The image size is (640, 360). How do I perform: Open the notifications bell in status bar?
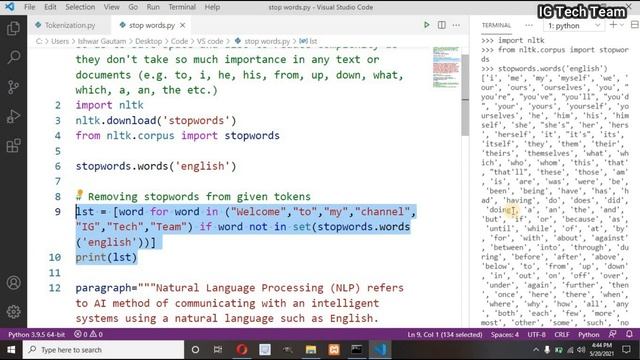coord(629,334)
